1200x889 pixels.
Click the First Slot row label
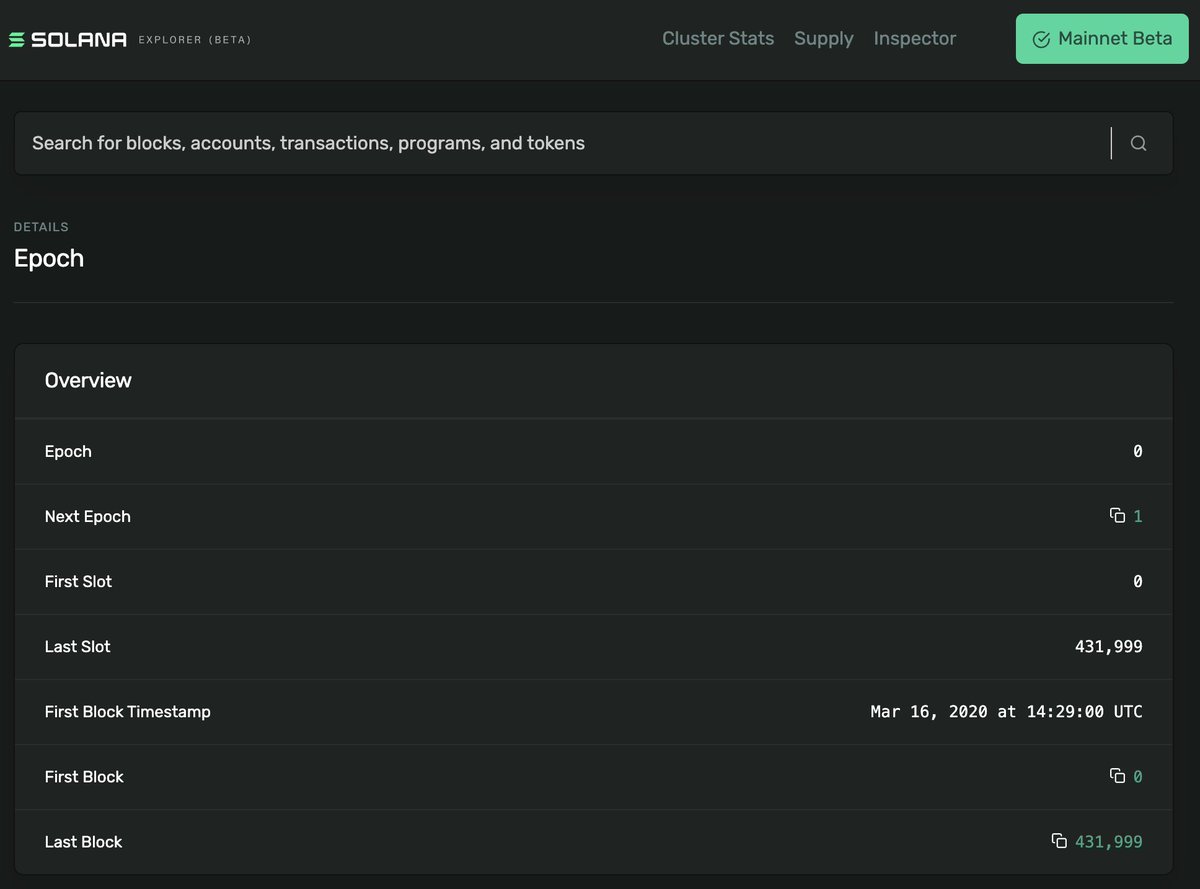coord(78,581)
